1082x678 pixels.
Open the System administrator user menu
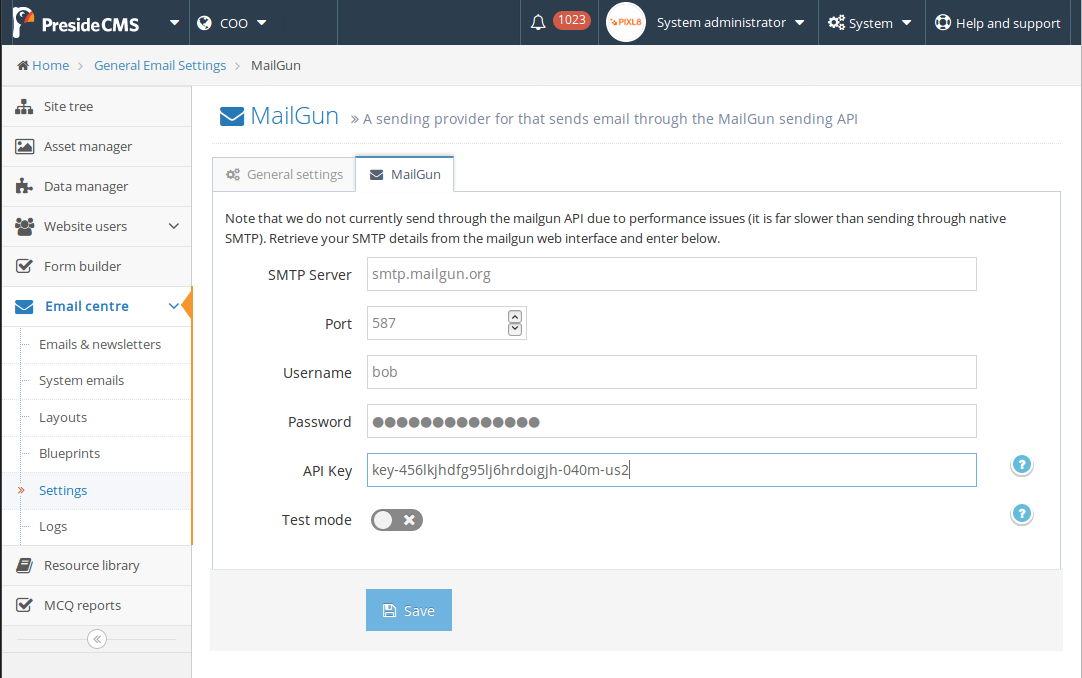[730, 23]
